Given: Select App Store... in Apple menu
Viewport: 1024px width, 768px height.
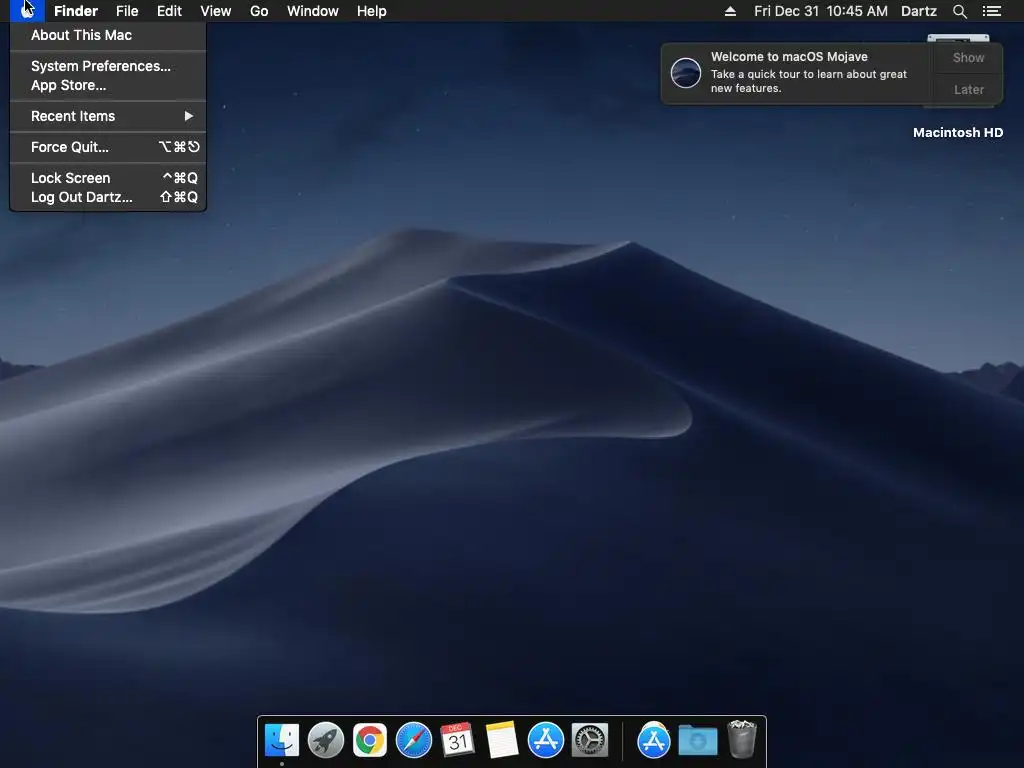Looking at the screenshot, I should pyautogui.click(x=108, y=85).
